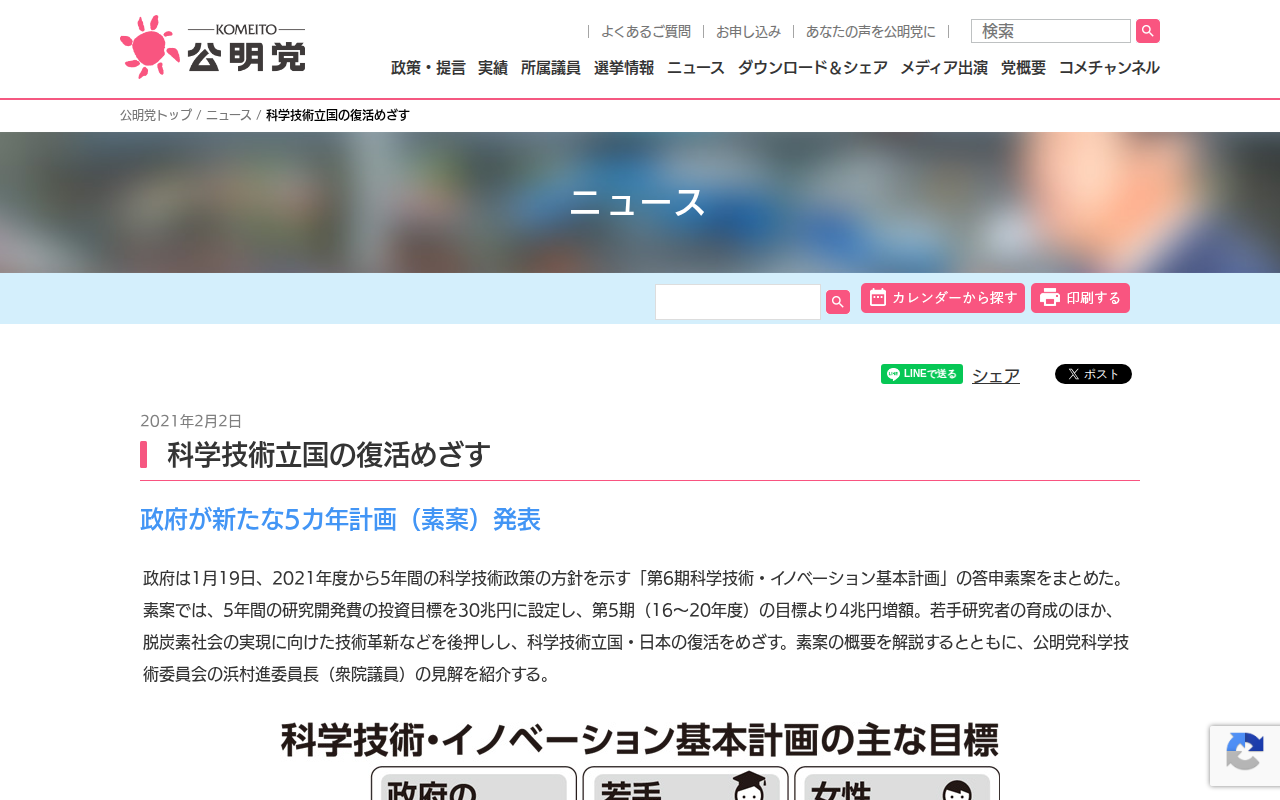This screenshot has width=1280, height=800.
Task: Click the あなたの声を公明党に link
Action: point(871,32)
